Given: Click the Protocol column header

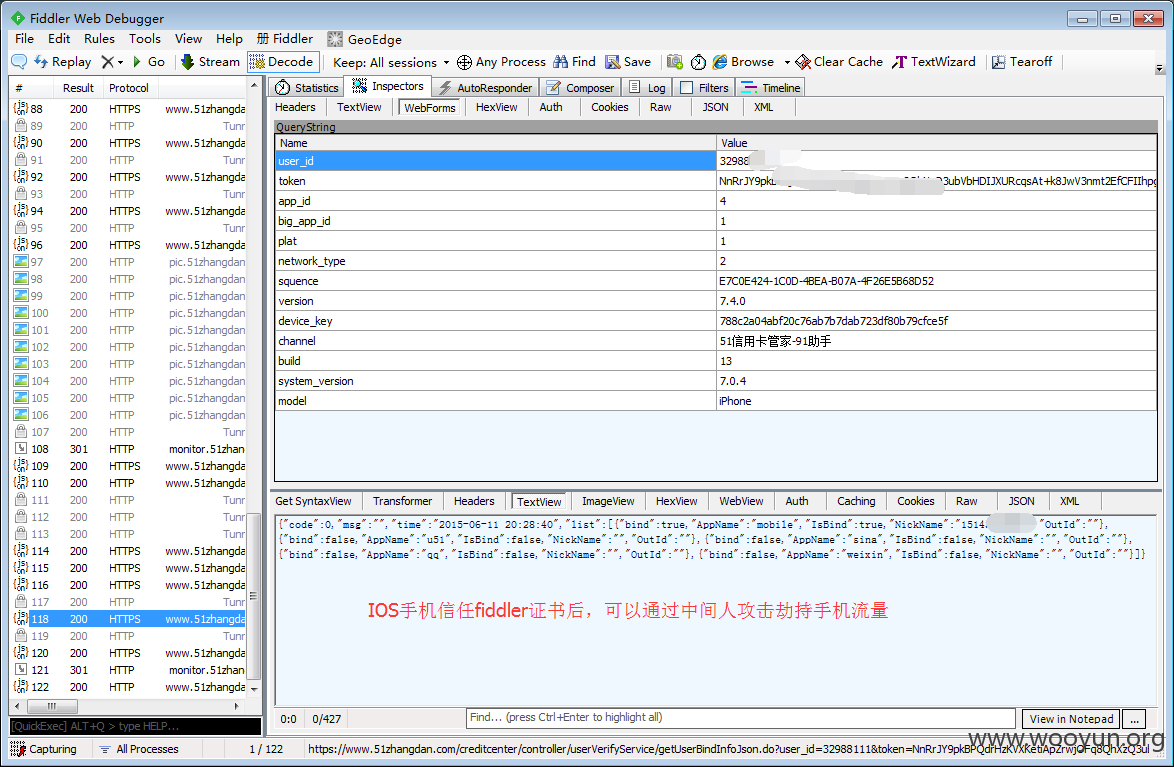Looking at the screenshot, I should (129, 88).
